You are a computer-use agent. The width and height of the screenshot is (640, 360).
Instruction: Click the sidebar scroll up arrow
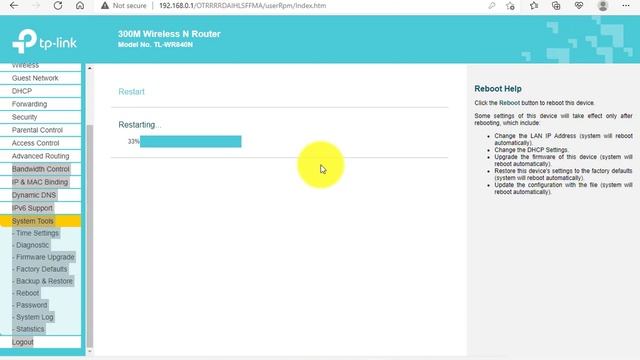point(89,68)
